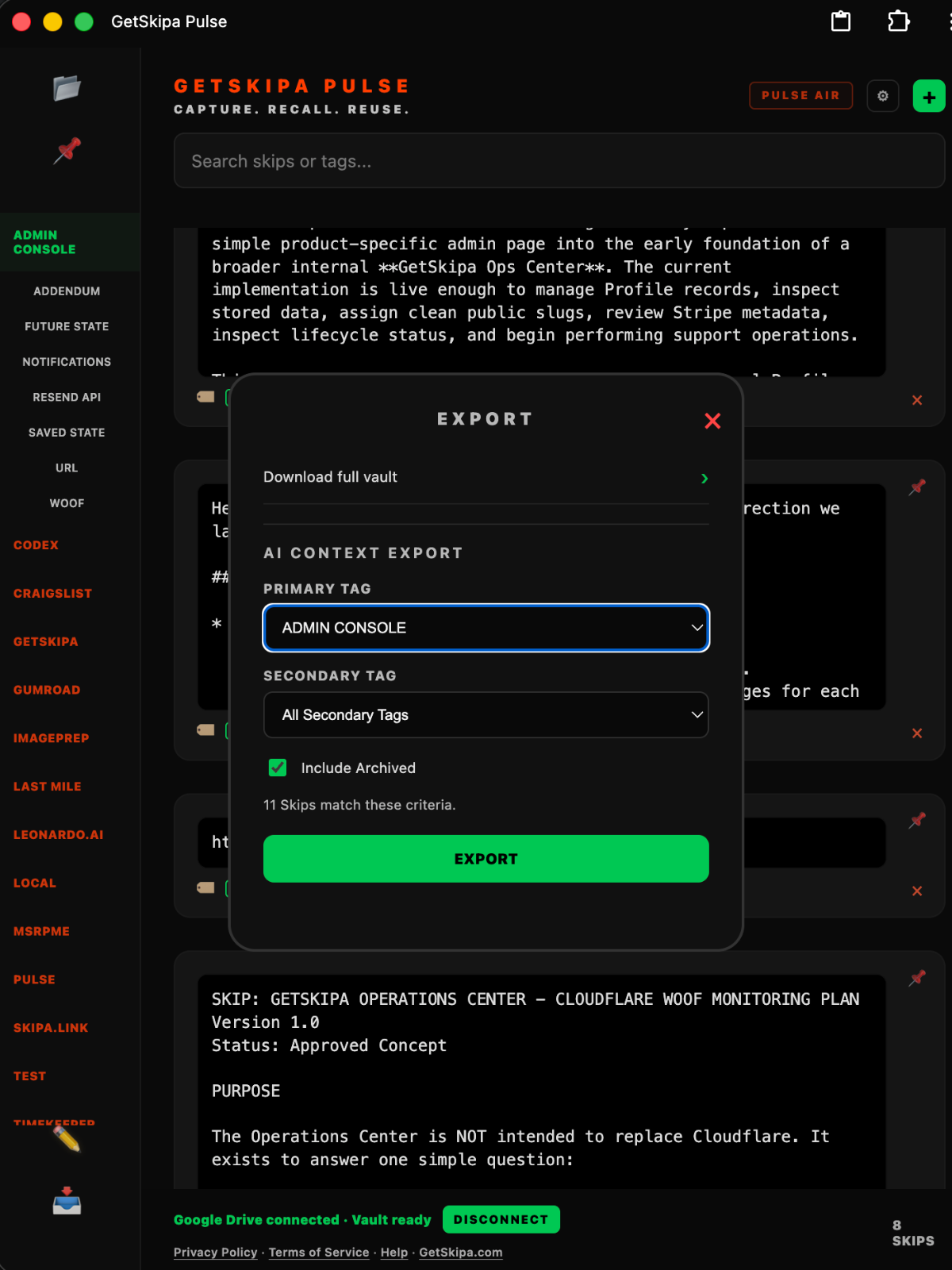Open the folder icon in sidebar

[67, 88]
